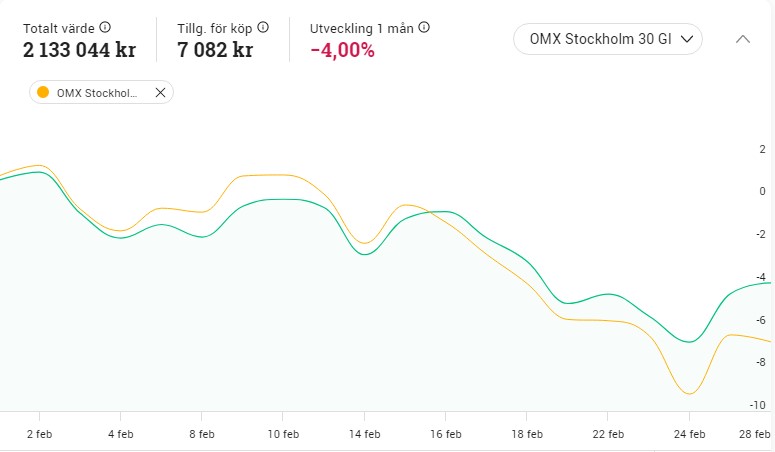Click the total value 2 133 044 kr
775x452 pixels.
pos(79,50)
